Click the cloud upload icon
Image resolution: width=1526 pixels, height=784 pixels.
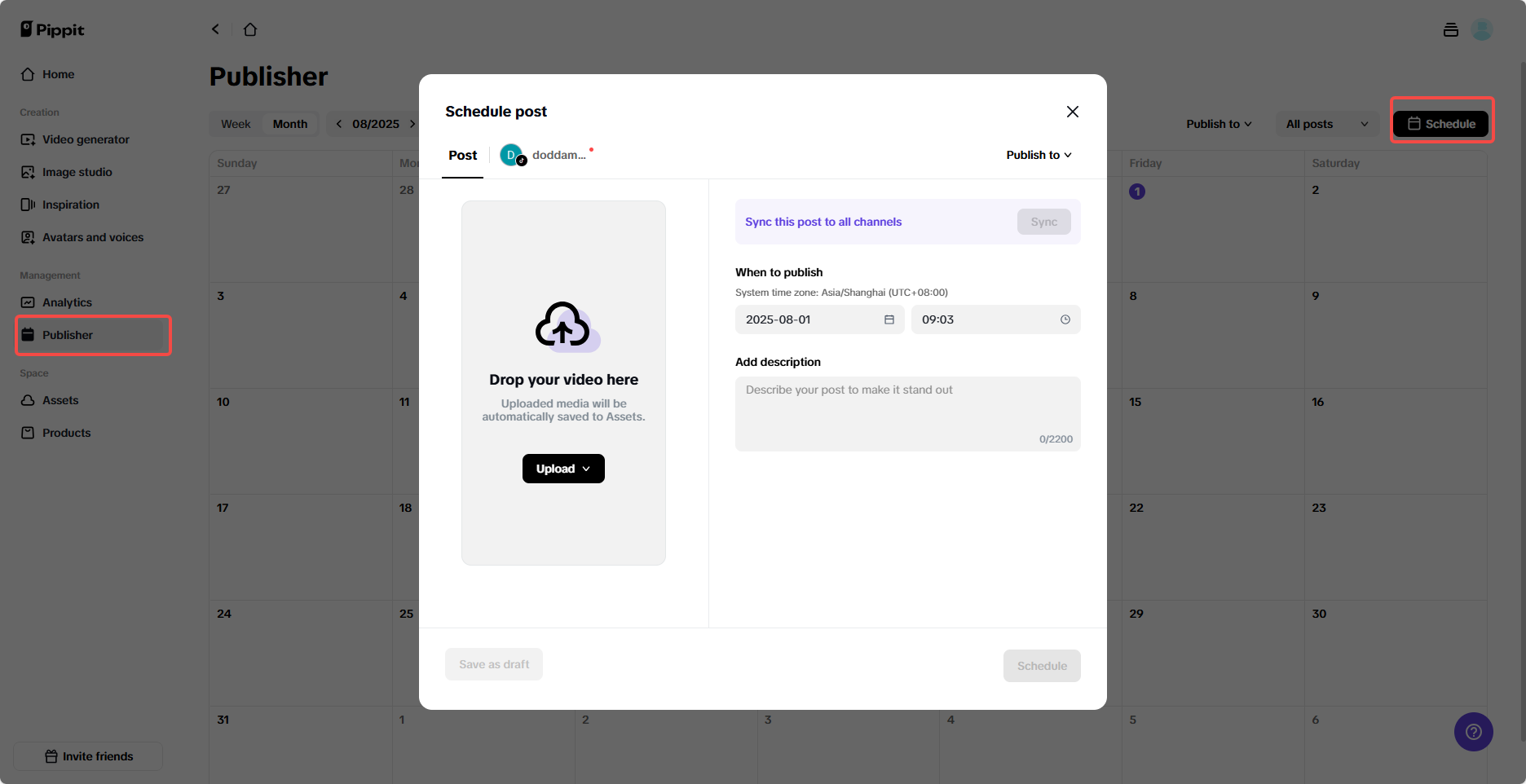(564, 326)
